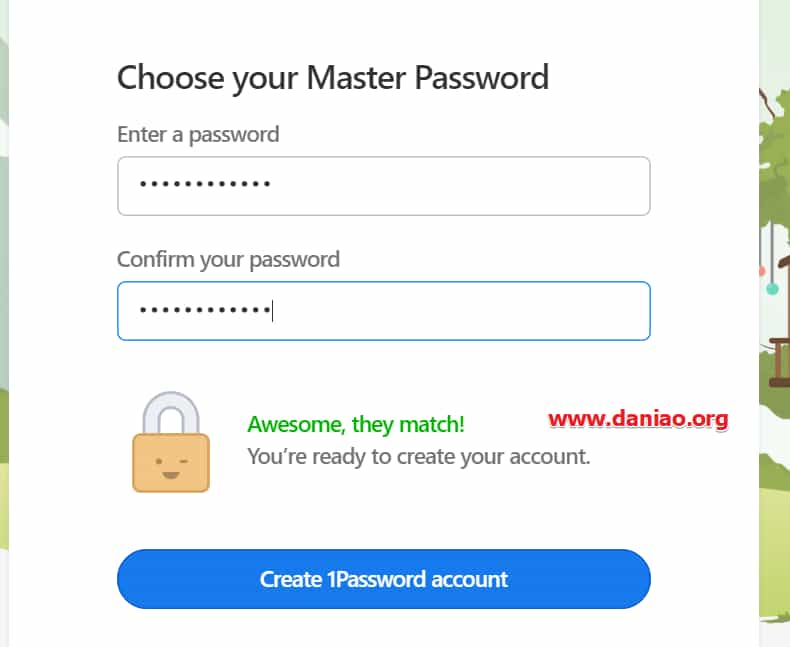
Task: Click the winking padlock icon
Action: (171, 441)
